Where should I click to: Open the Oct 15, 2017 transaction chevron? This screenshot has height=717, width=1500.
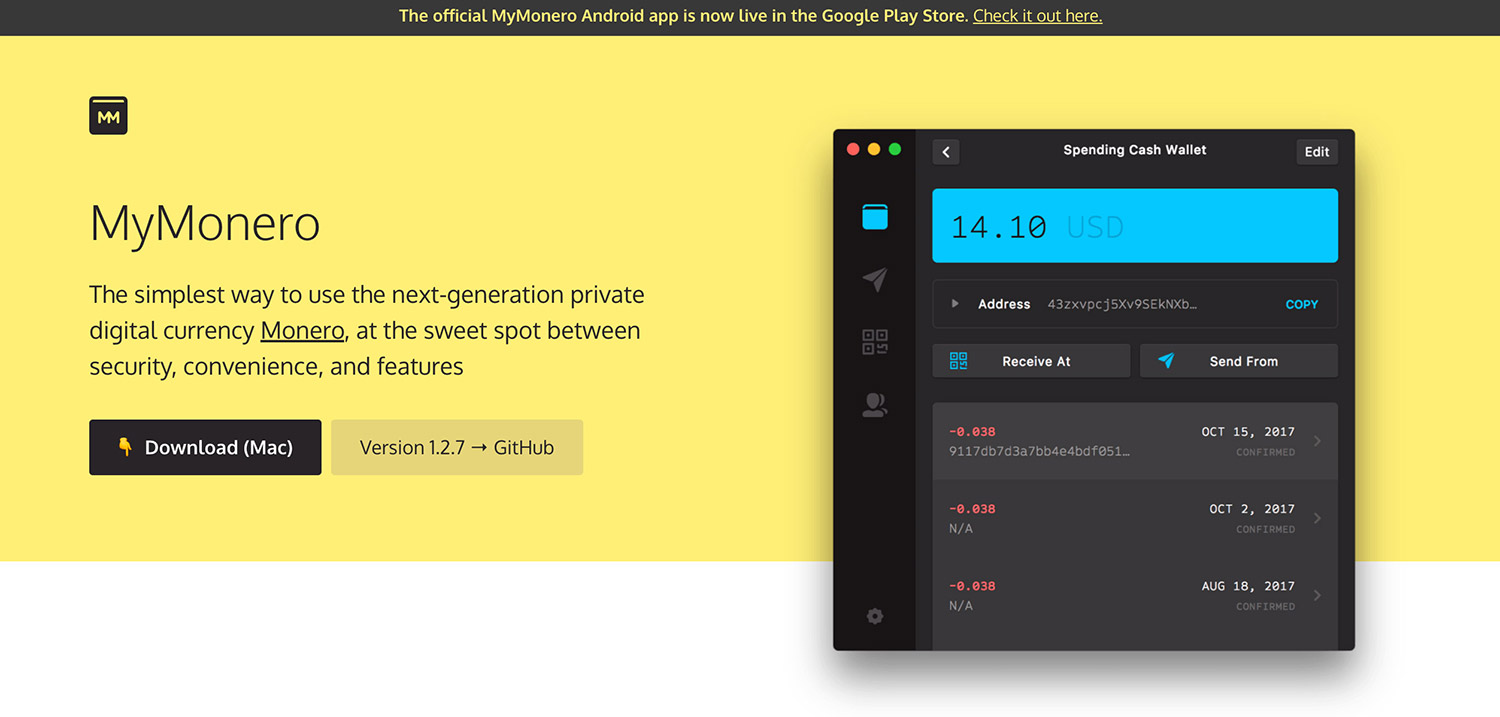pos(1317,441)
